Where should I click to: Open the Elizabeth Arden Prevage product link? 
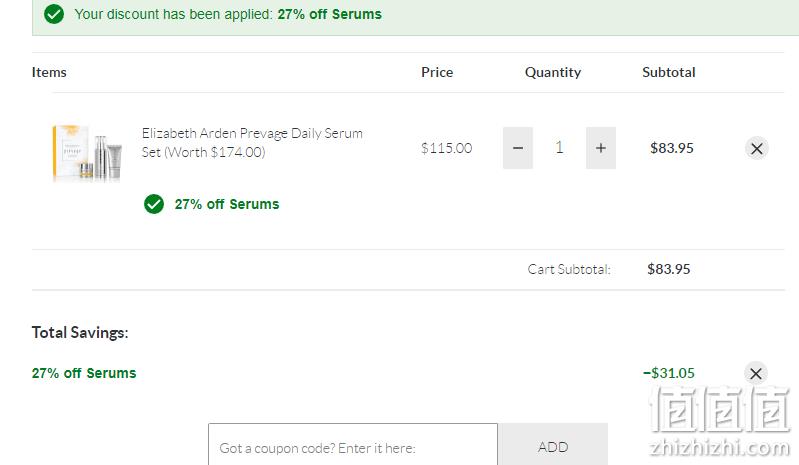pos(252,143)
